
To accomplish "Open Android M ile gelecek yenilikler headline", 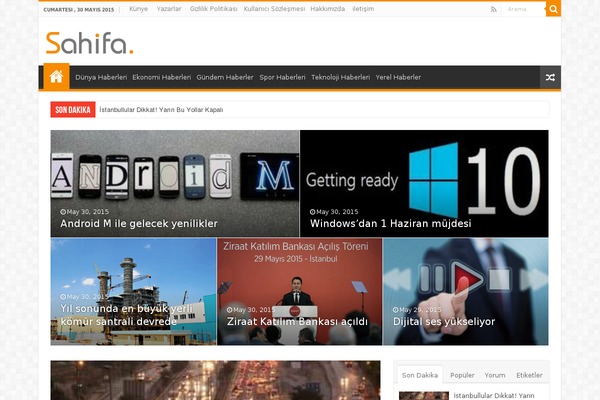I will coord(139,224).
